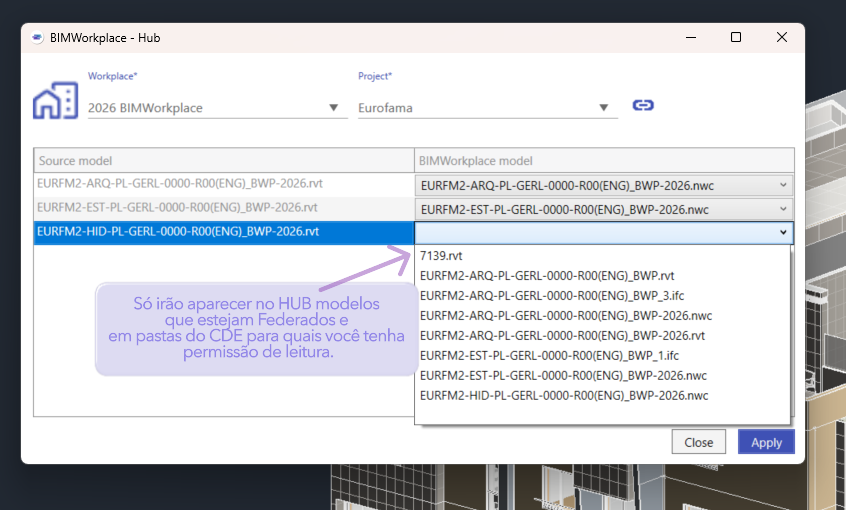
Task: Select source model row EURFM2-ARQ BWP-2026.rvt
Action: [224, 184]
